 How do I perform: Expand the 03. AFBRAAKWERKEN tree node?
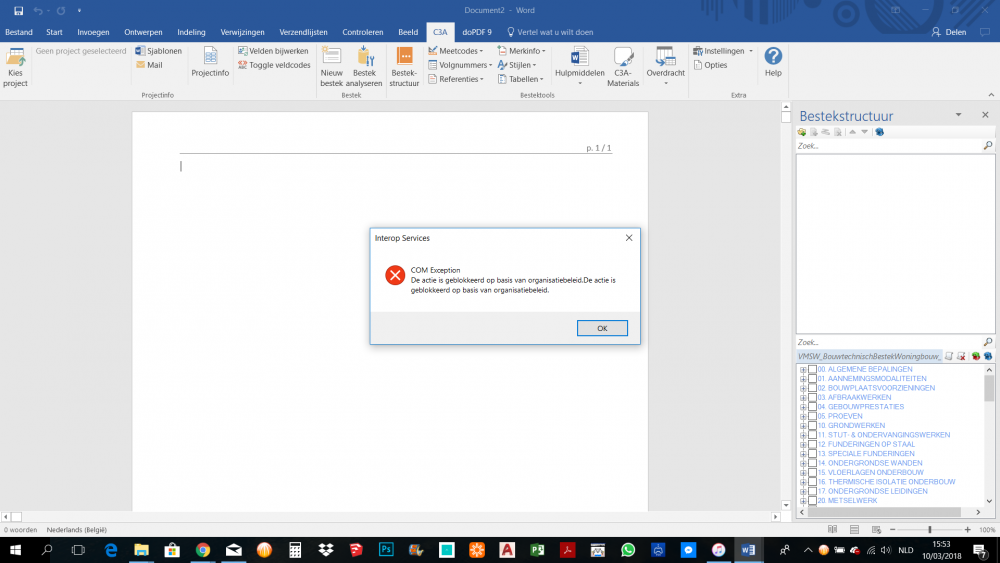(803, 398)
